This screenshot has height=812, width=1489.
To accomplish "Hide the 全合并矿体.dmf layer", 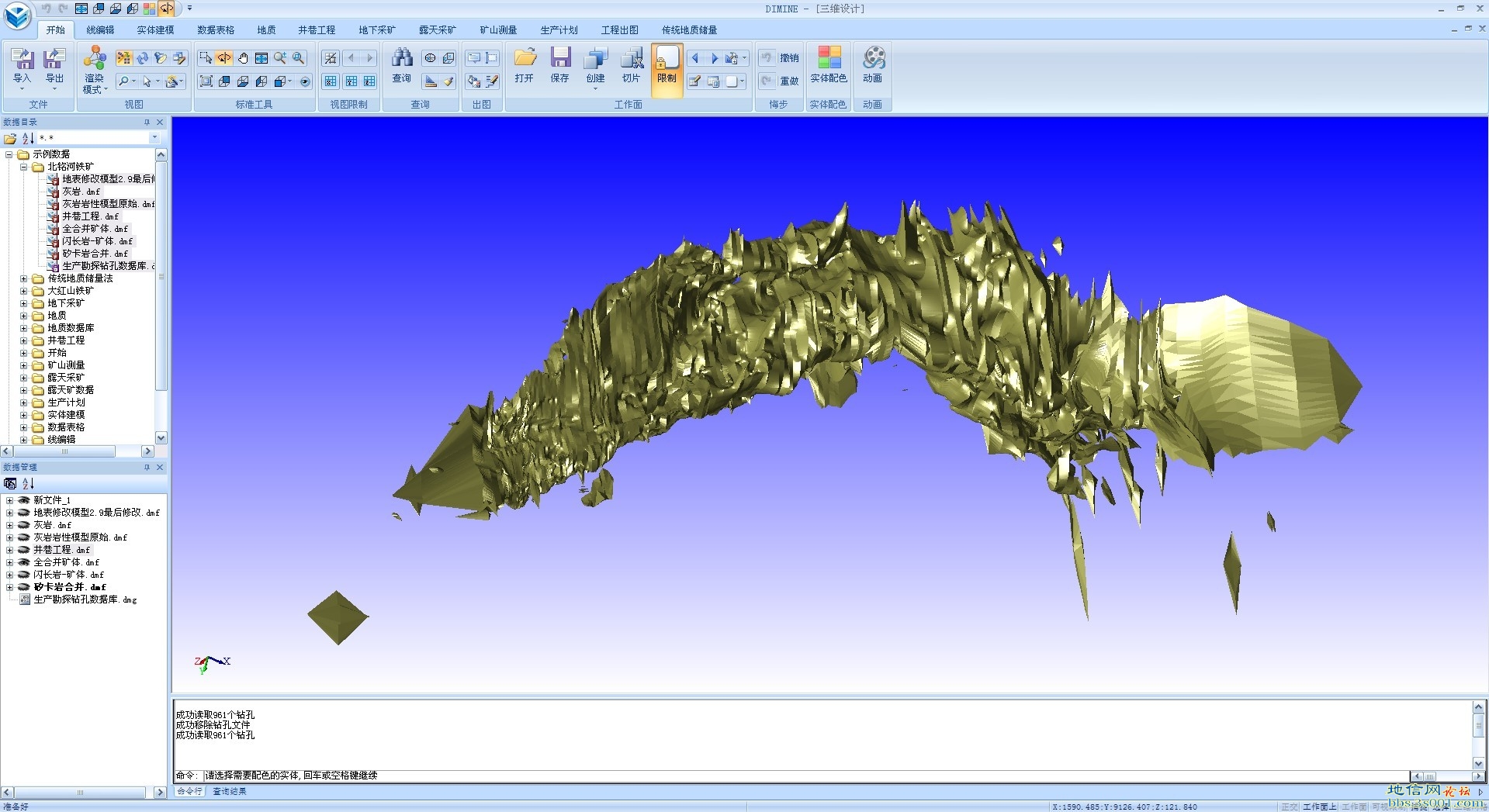I will pyautogui.click(x=24, y=562).
